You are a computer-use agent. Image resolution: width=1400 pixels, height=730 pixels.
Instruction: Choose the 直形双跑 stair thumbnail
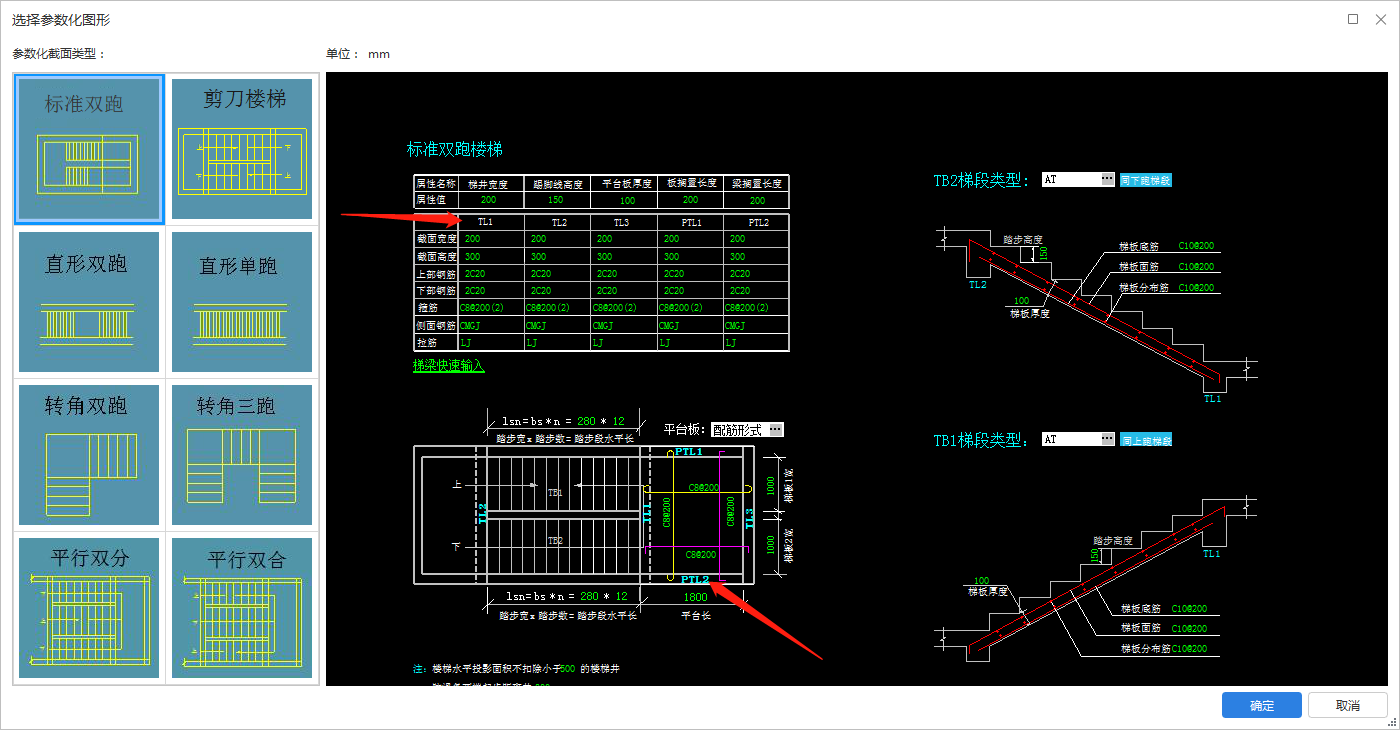coord(89,302)
